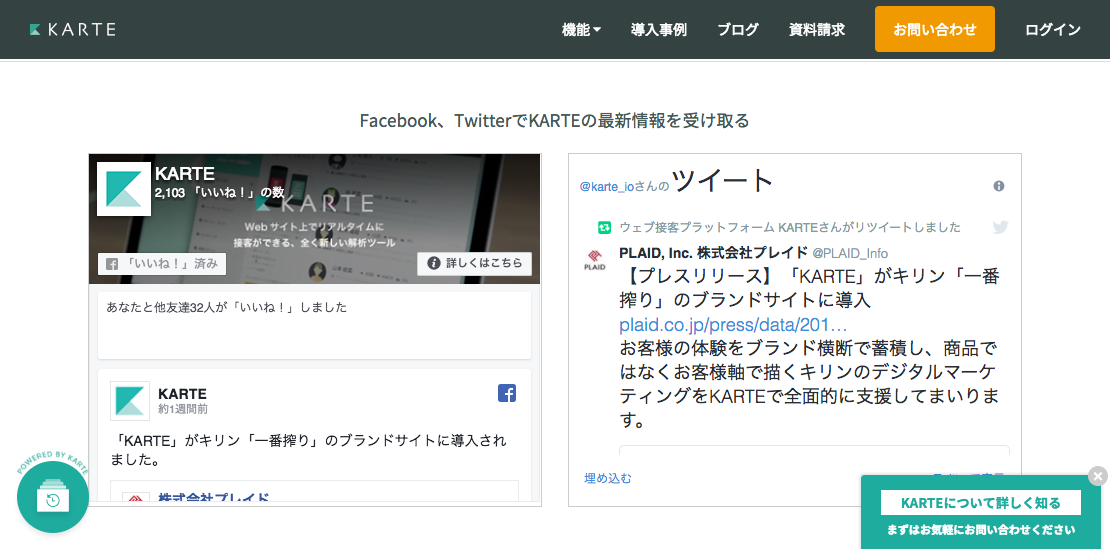Viewport: 1110px width, 549px height.
Task: Click the Facebook icon on KARTE post
Action: coord(507,393)
